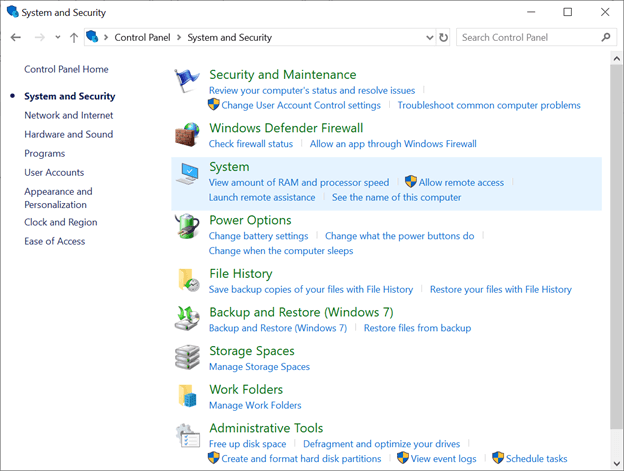Open Change User Account Control settings
The height and width of the screenshot is (471, 624).
[301, 105]
